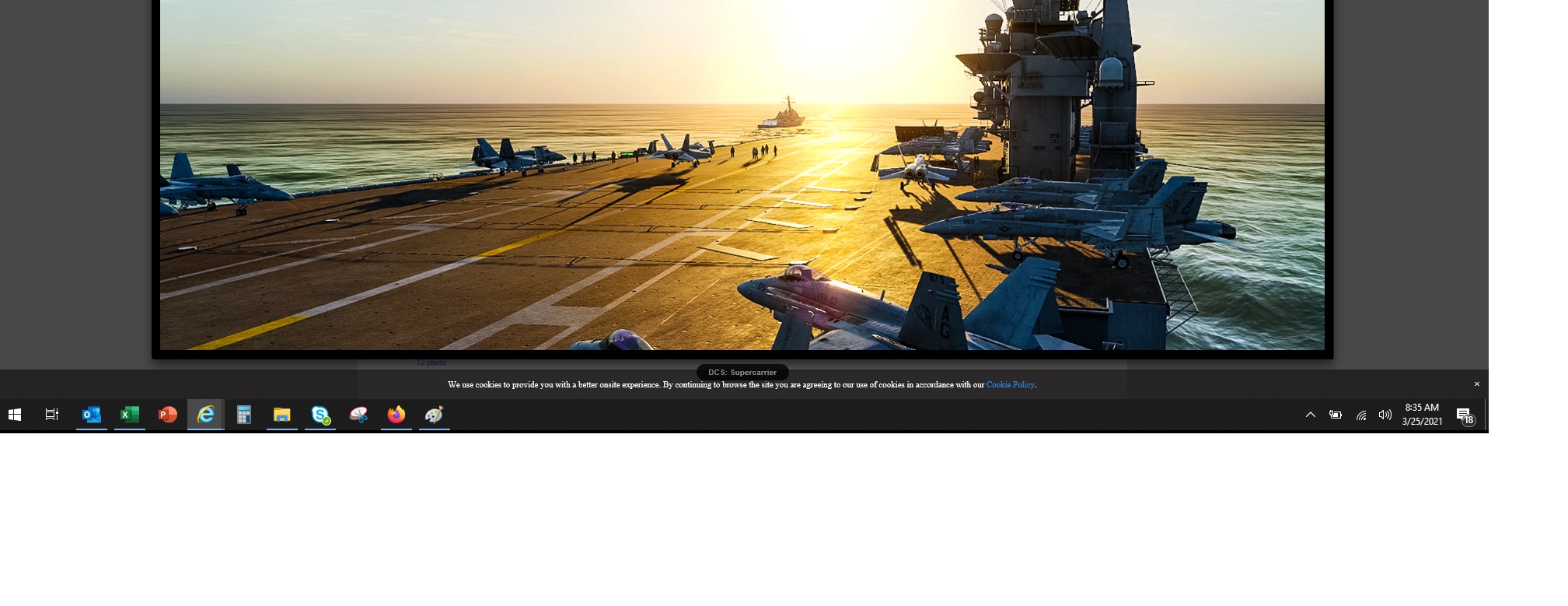Switch to Firefox in the taskbar
Image resolution: width=1568 pixels, height=606 pixels.
[x=396, y=415]
